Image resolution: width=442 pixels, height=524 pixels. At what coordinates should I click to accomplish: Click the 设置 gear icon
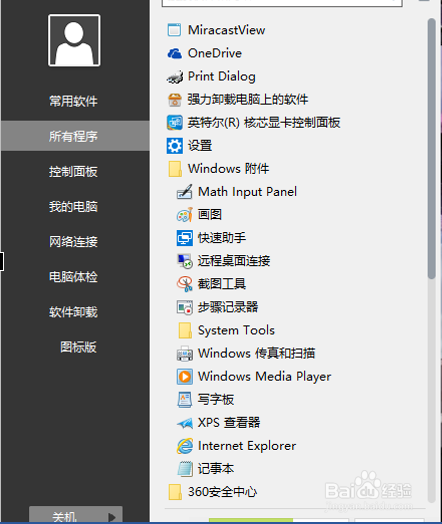click(x=174, y=146)
